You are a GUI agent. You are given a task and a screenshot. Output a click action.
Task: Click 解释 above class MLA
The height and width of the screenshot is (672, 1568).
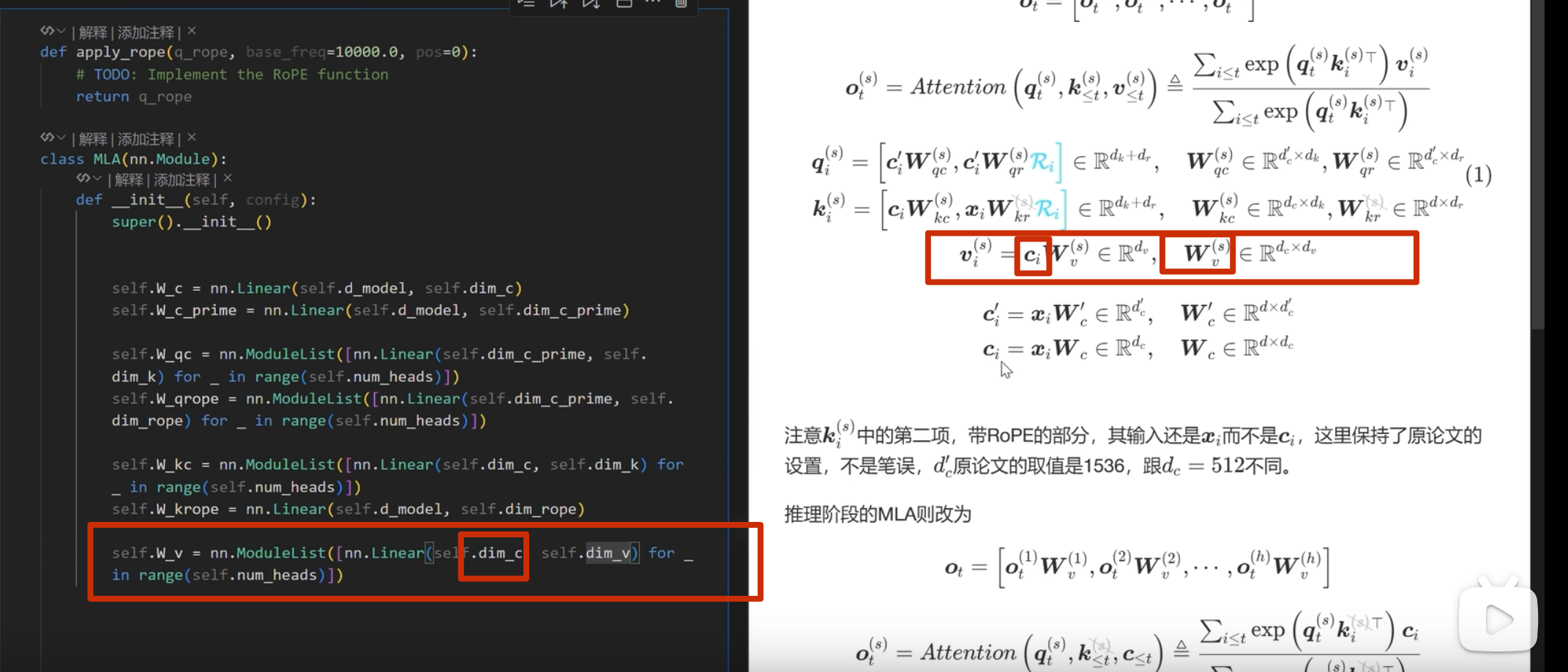(93, 139)
